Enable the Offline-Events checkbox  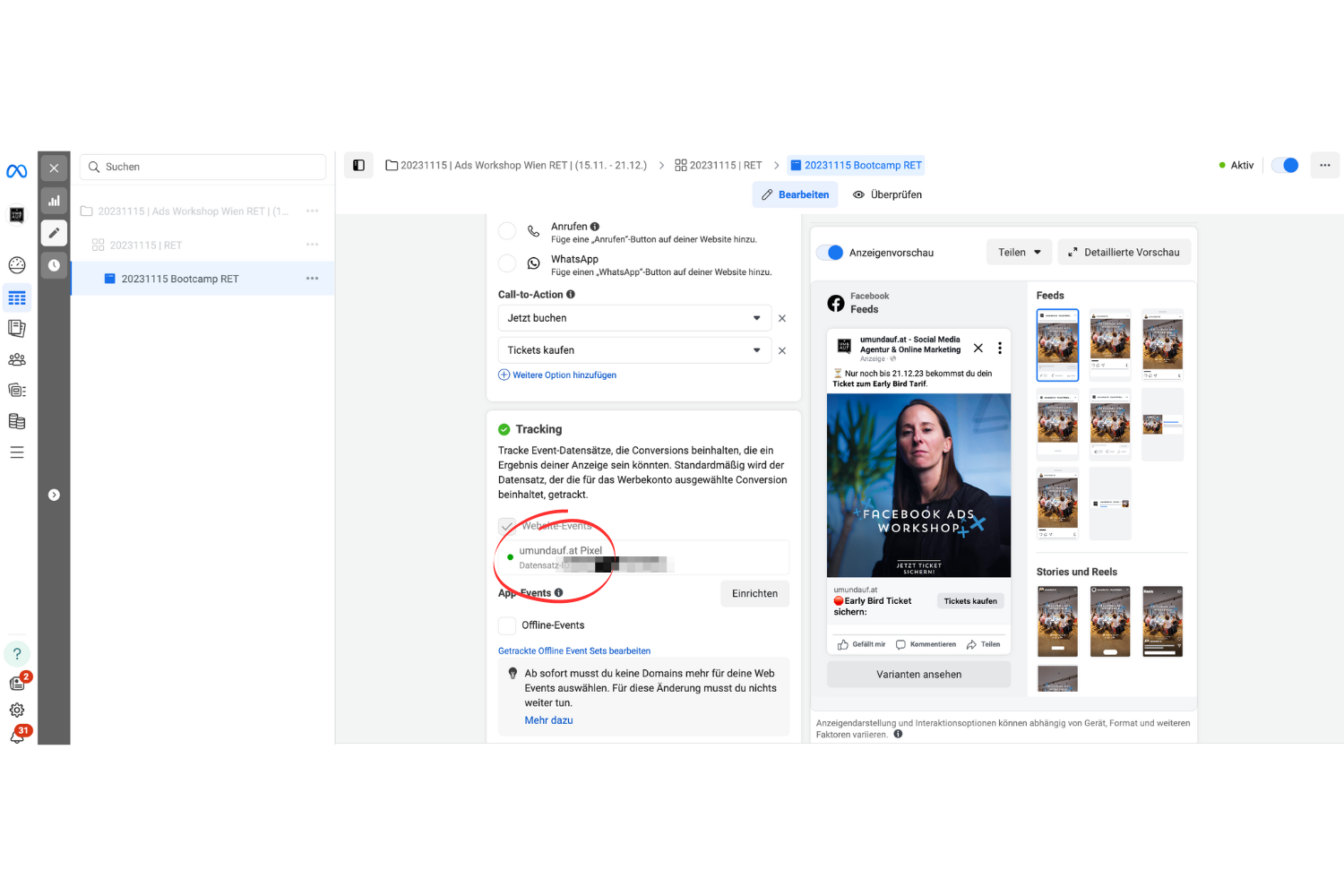click(507, 625)
